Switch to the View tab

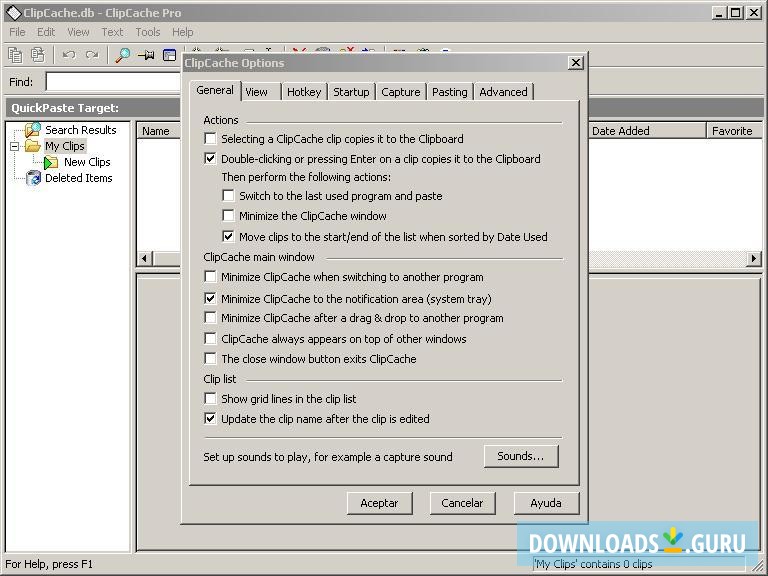(x=261, y=92)
